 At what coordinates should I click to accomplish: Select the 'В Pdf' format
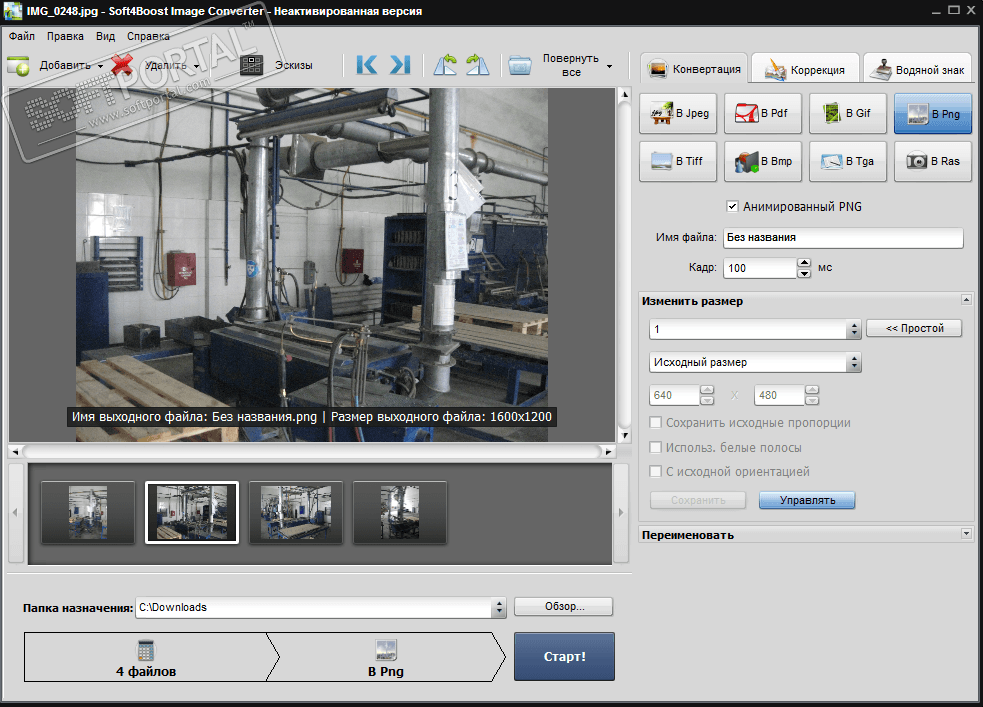[763, 113]
